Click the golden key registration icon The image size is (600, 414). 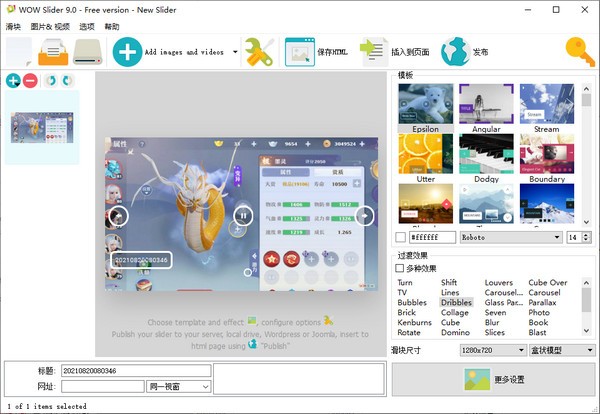578,51
